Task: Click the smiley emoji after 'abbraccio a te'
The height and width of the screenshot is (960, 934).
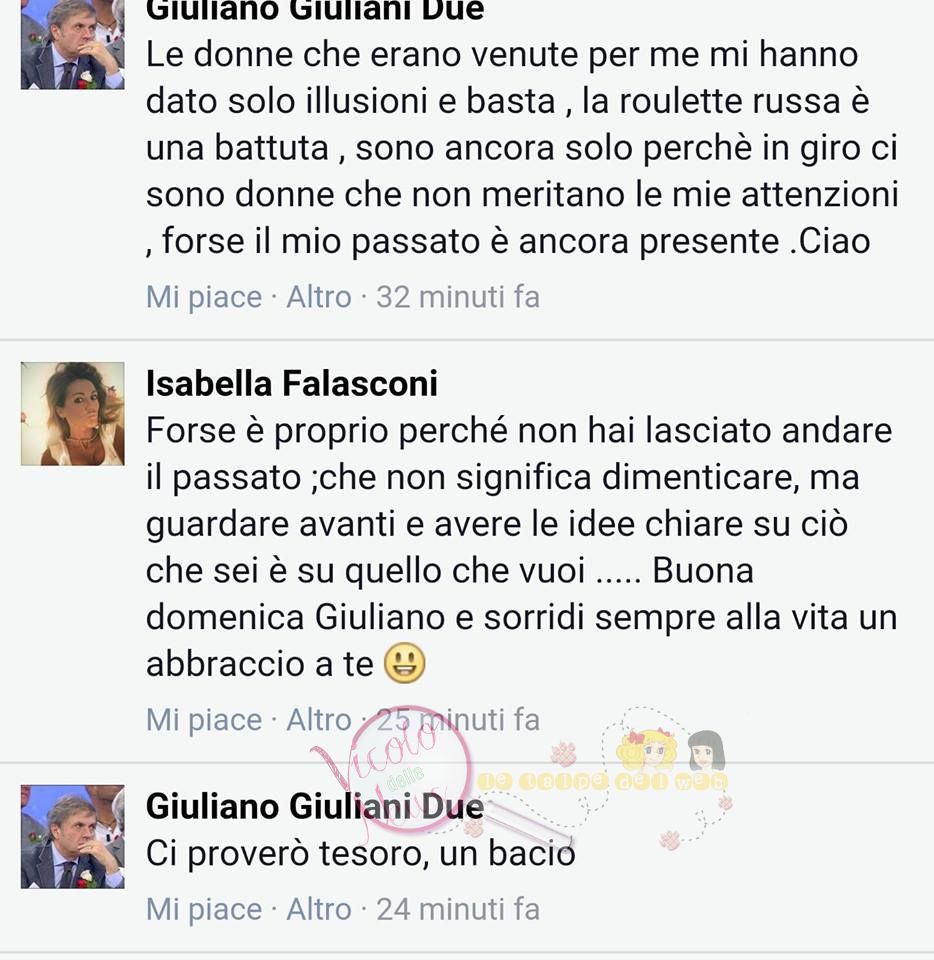Action: (405, 664)
